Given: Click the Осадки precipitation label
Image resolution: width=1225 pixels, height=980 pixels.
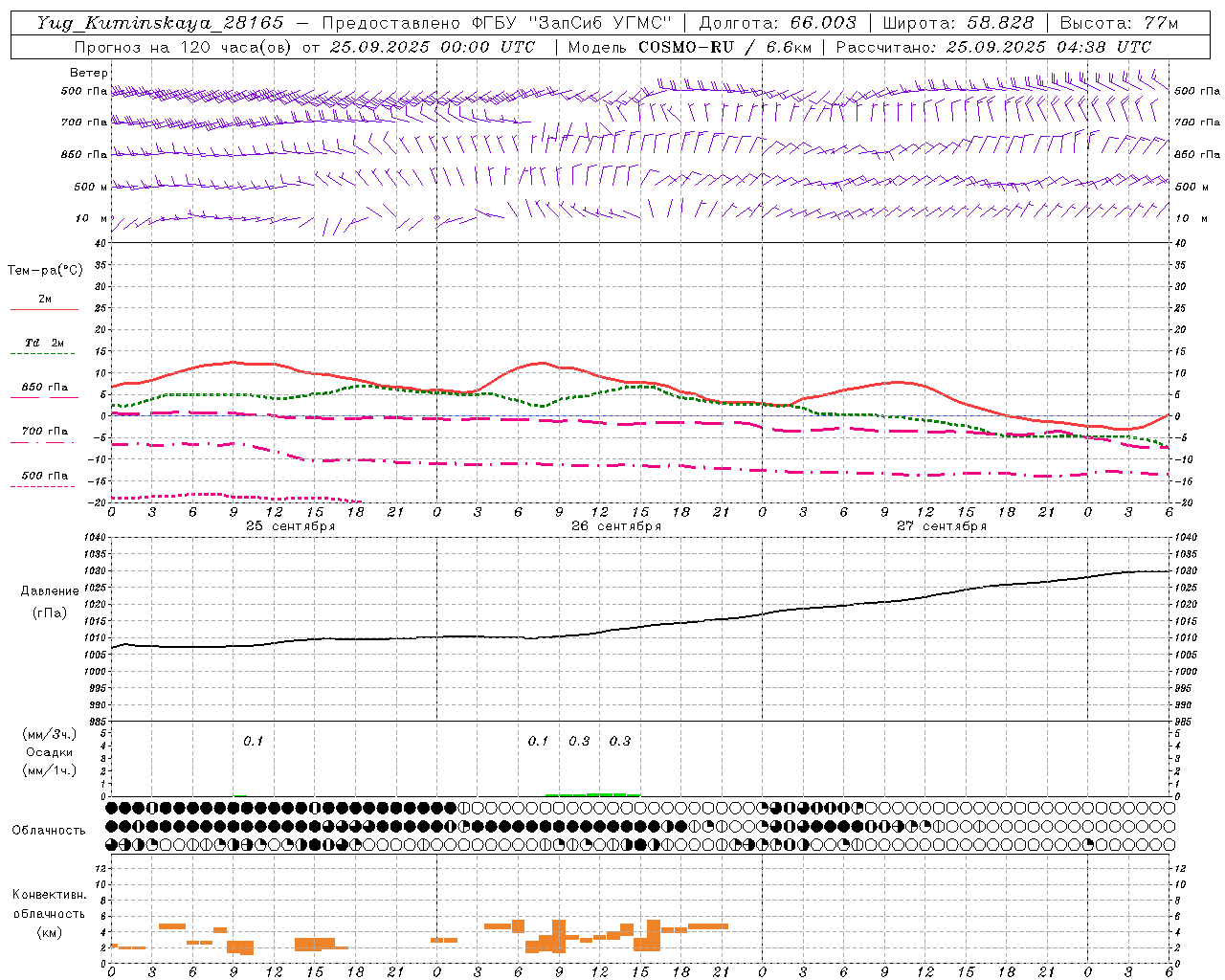Looking at the screenshot, I should tap(50, 752).
